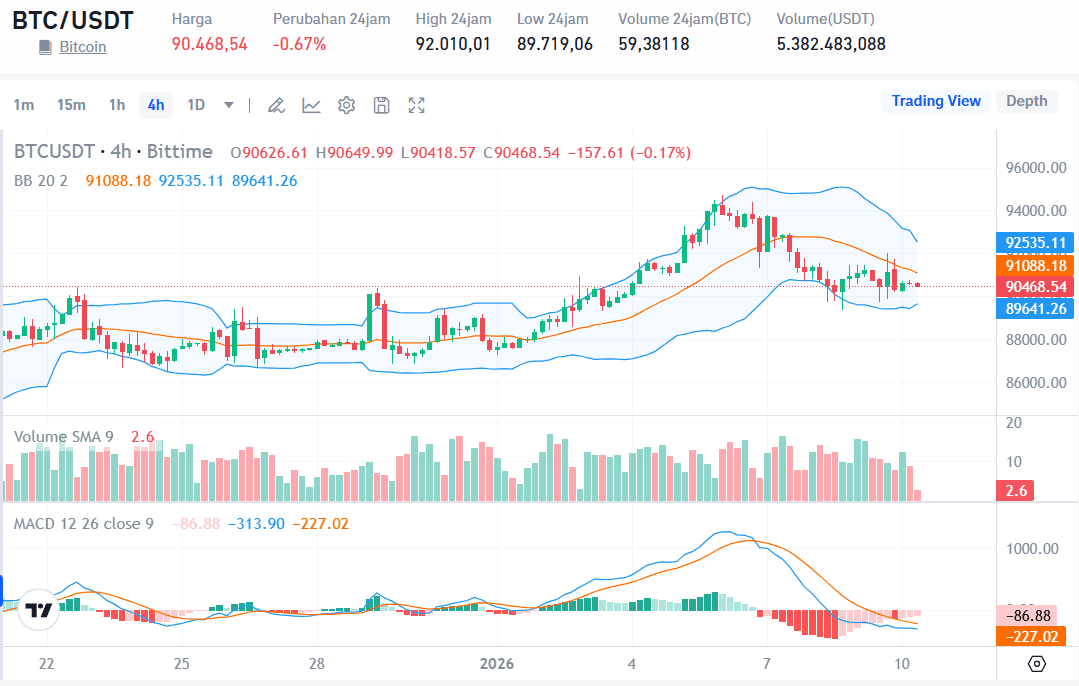This screenshot has width=1079, height=686.
Task: Open chart settings gear icon
Action: [347, 105]
